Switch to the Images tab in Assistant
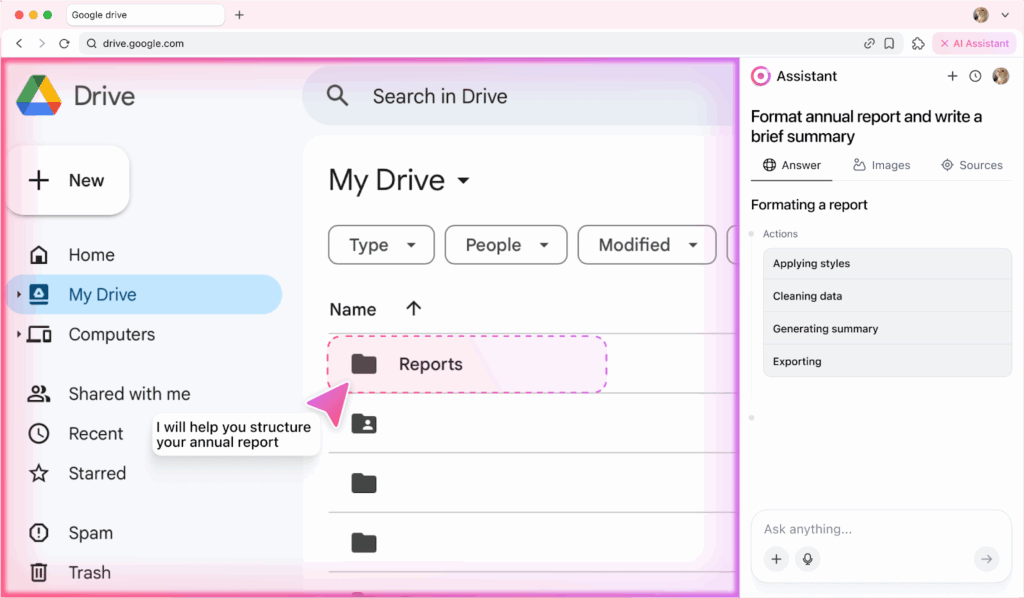Viewport: 1024px width, 598px height. (x=881, y=165)
